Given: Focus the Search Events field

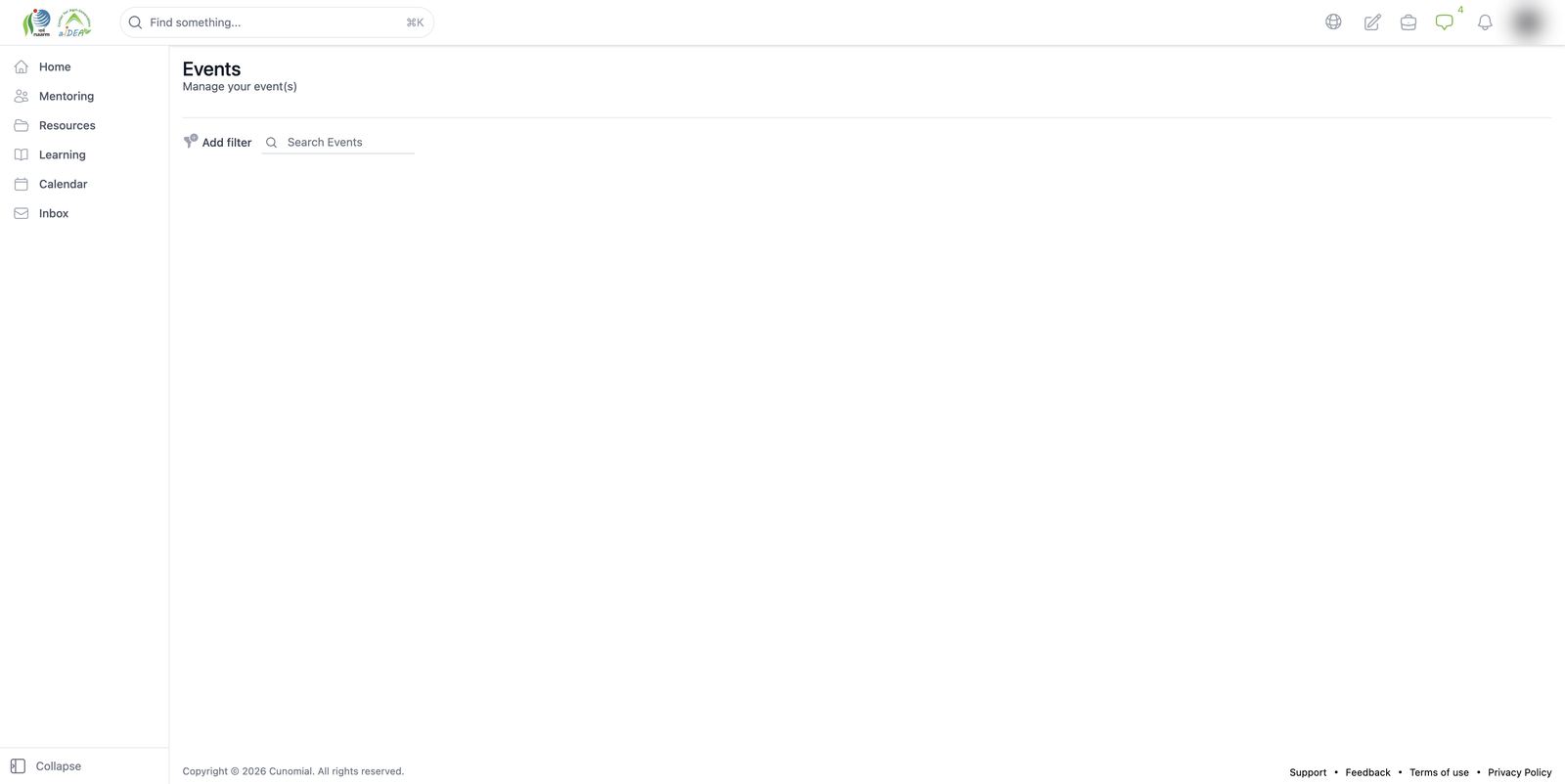Looking at the screenshot, I should pyautogui.click(x=338, y=143).
